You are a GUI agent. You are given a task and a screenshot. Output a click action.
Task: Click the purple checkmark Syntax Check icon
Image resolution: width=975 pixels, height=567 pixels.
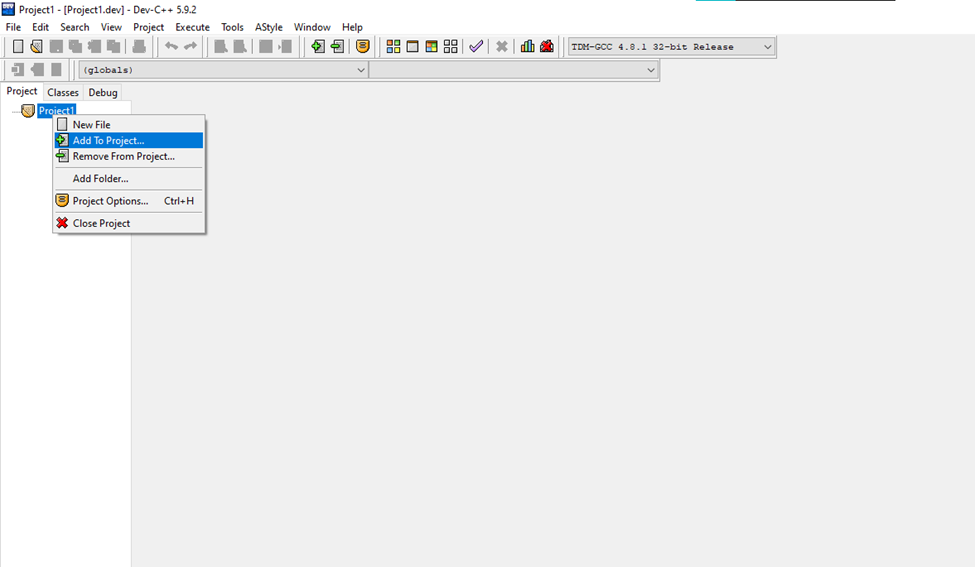coord(476,47)
